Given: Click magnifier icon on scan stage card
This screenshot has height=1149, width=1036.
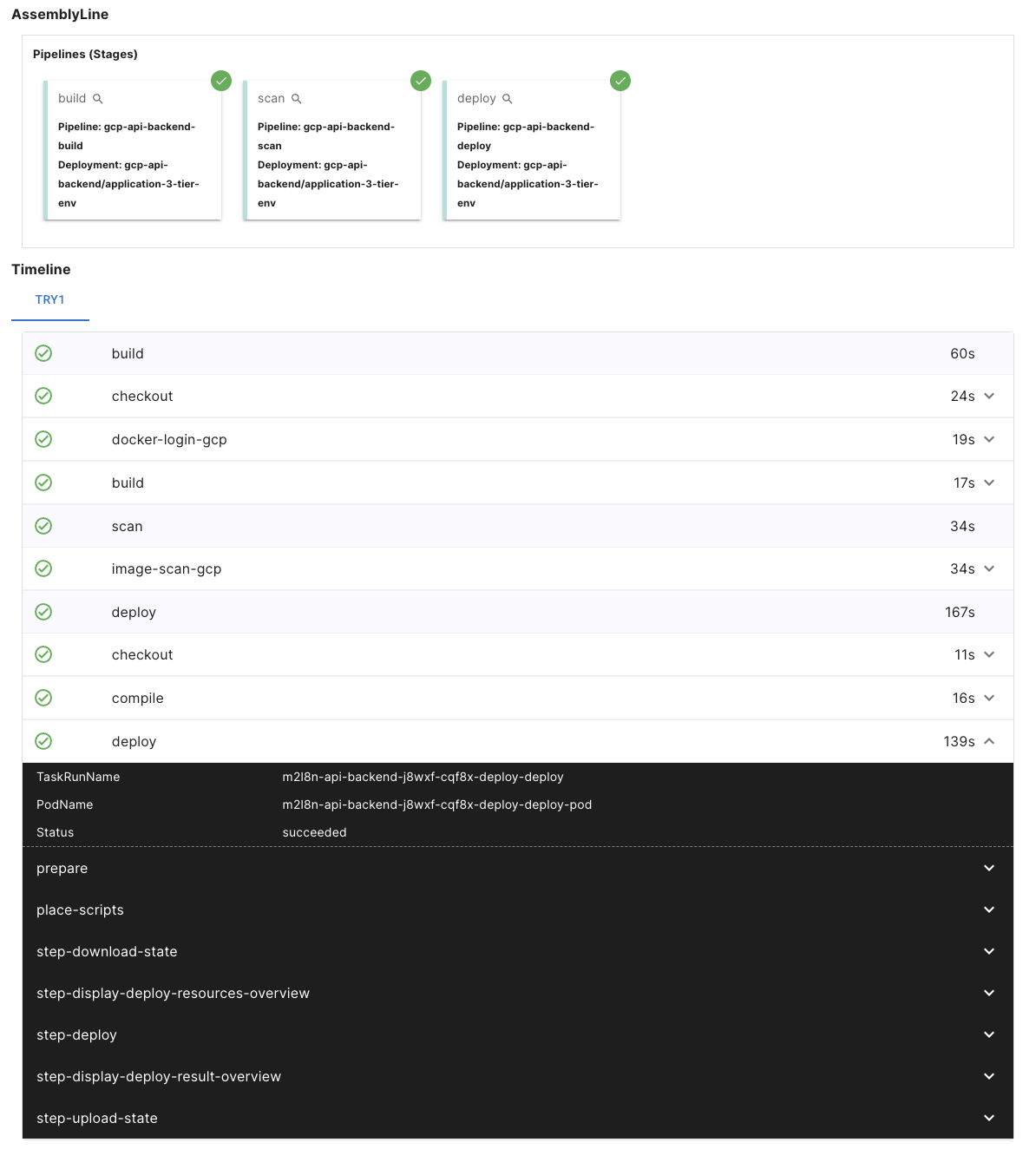Looking at the screenshot, I should [x=297, y=99].
